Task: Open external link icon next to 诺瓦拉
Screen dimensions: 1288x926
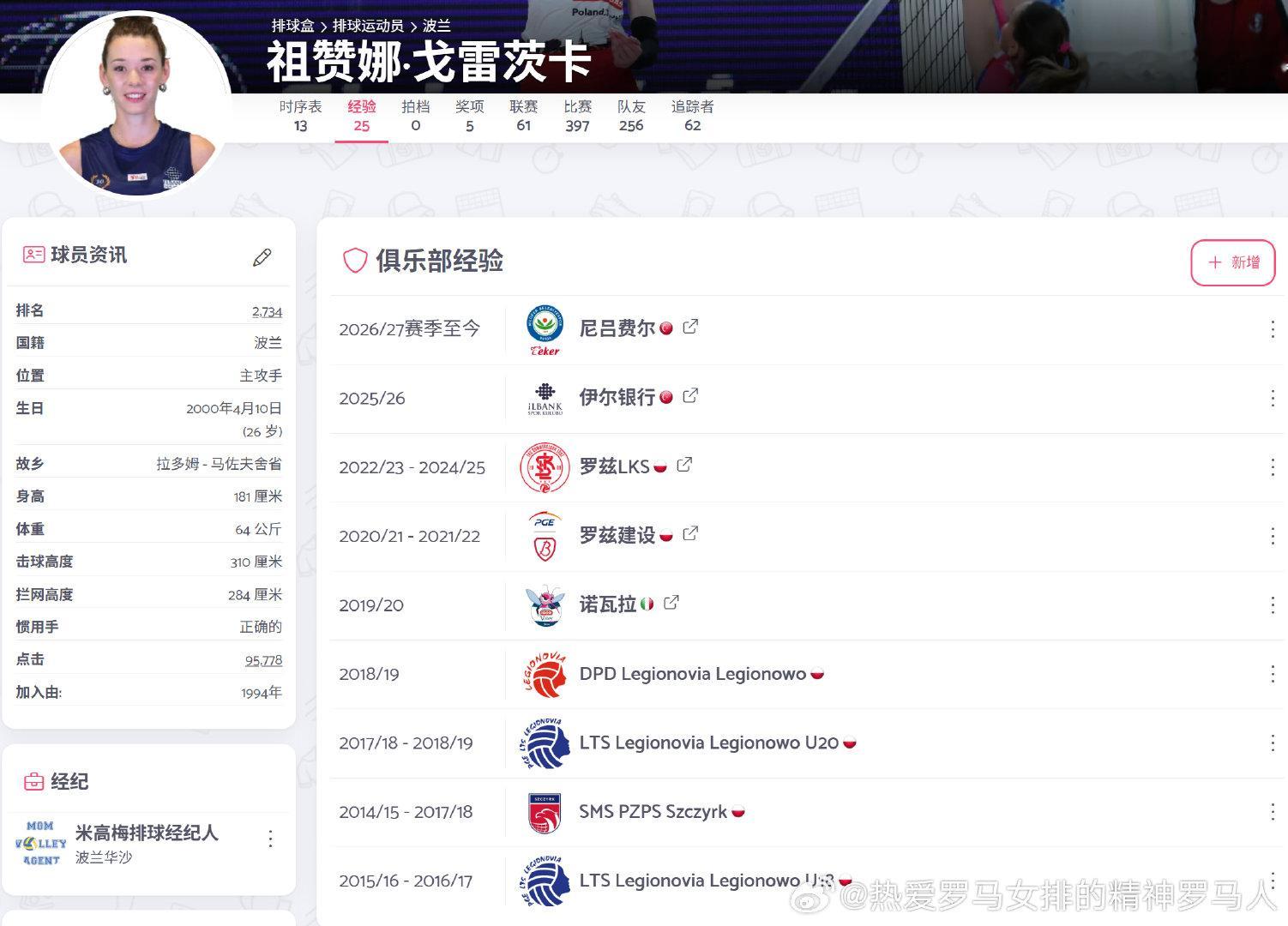Action: (x=671, y=603)
